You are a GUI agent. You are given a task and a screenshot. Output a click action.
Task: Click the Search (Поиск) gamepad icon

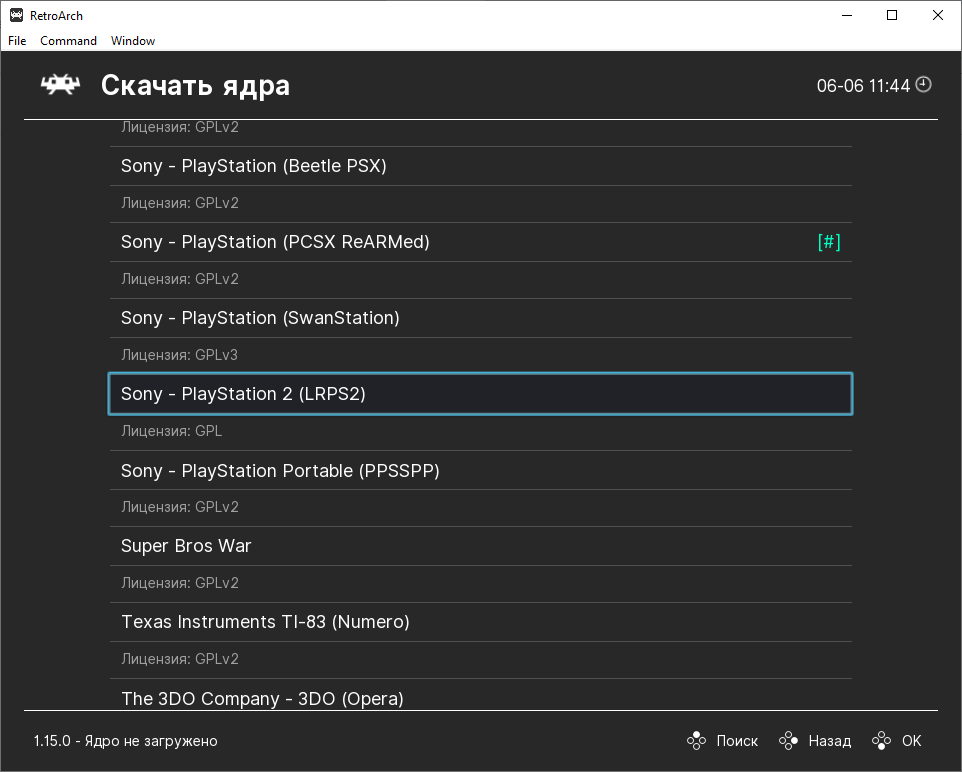coord(696,741)
